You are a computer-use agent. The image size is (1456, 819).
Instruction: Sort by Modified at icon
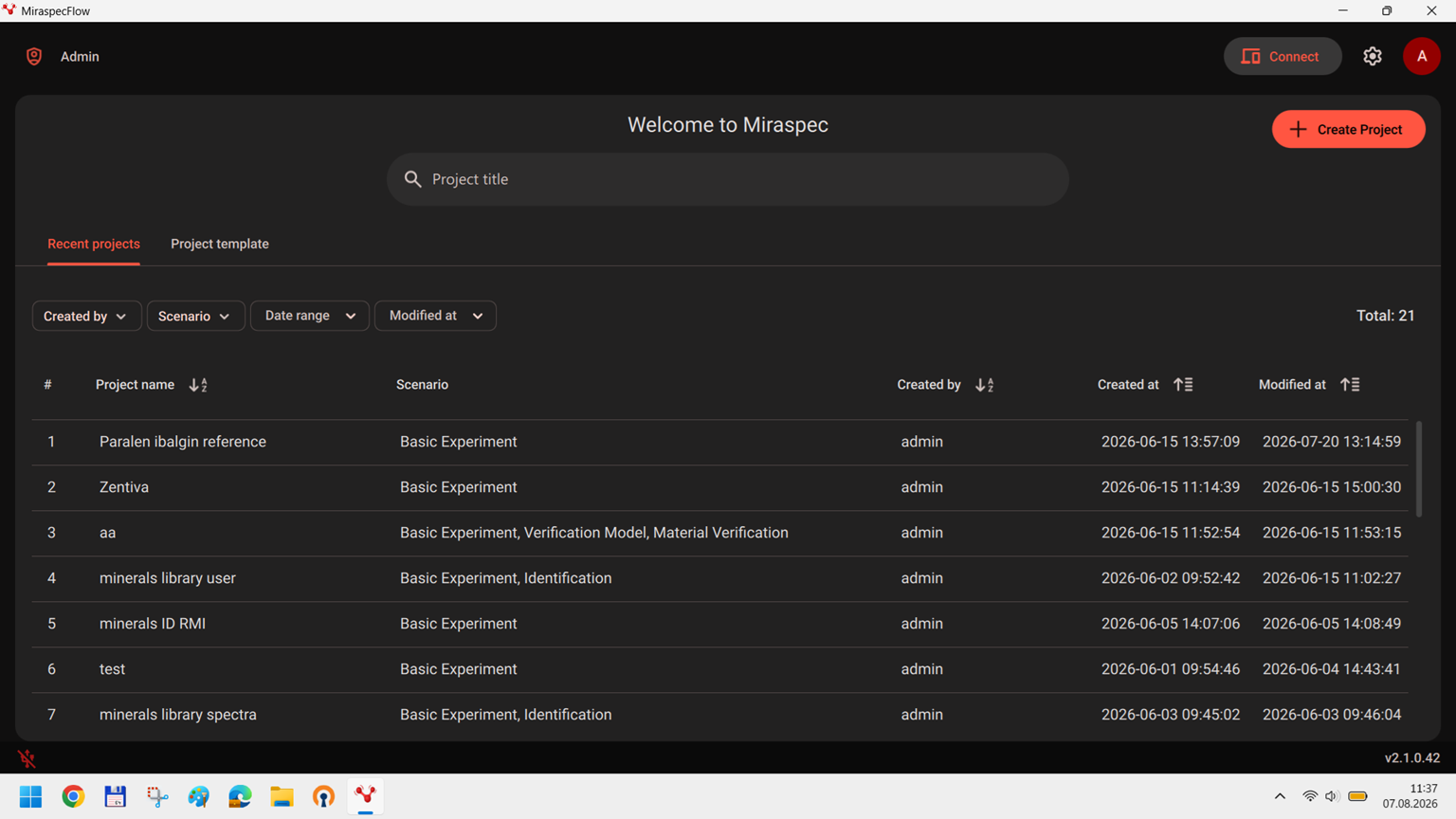click(x=1350, y=385)
